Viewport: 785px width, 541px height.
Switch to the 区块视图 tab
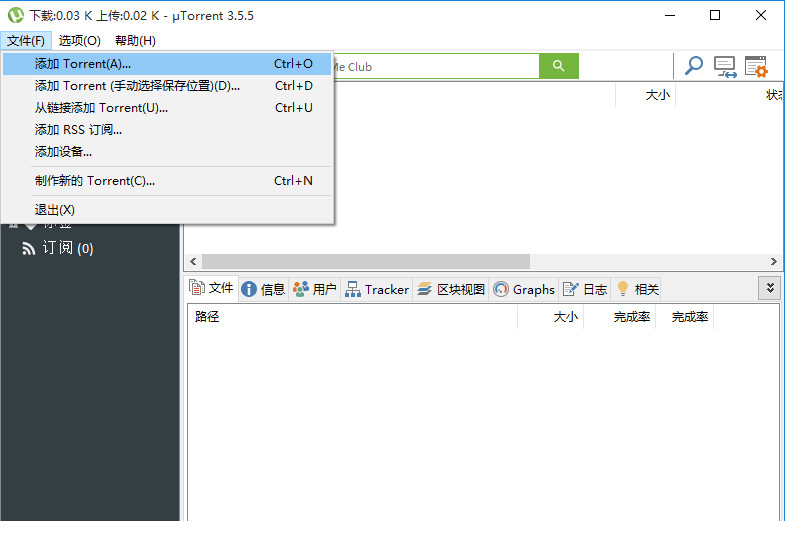click(x=451, y=289)
